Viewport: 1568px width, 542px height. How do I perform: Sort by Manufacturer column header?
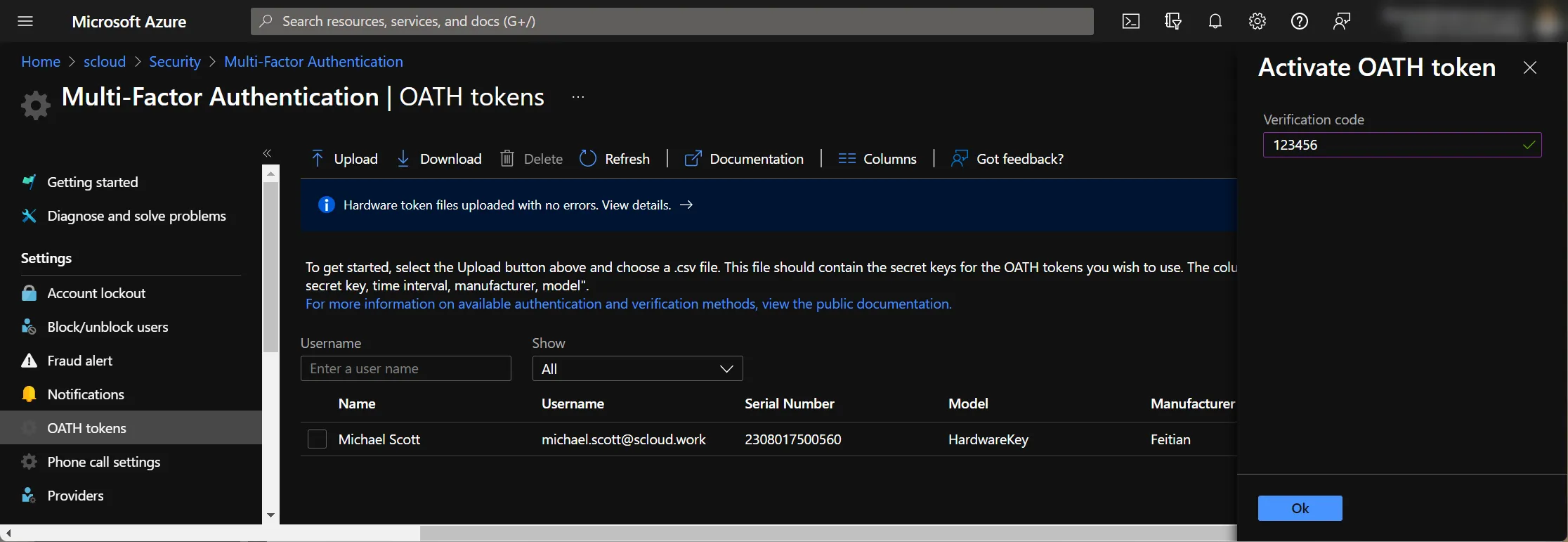[1193, 404]
